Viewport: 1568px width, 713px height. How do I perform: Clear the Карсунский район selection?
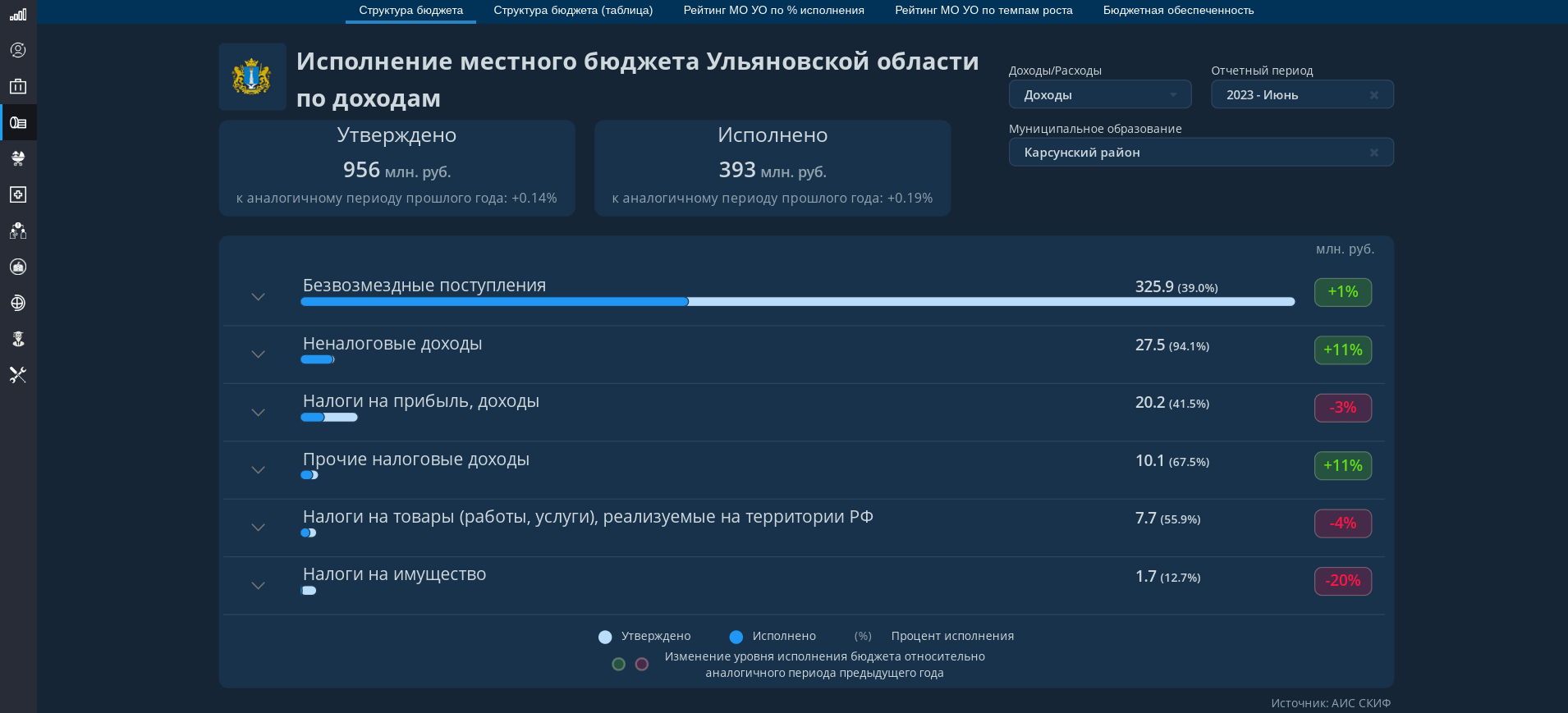click(1374, 153)
